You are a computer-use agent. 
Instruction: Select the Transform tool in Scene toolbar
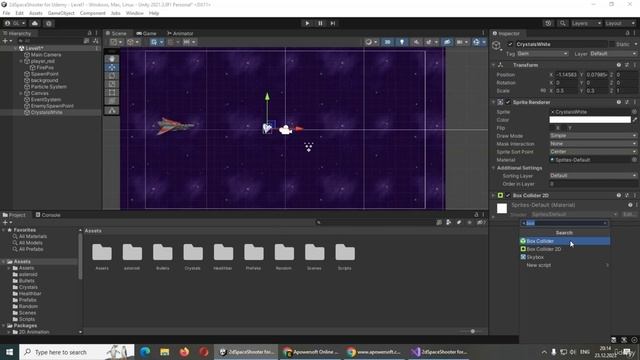pyautogui.click(x=111, y=101)
